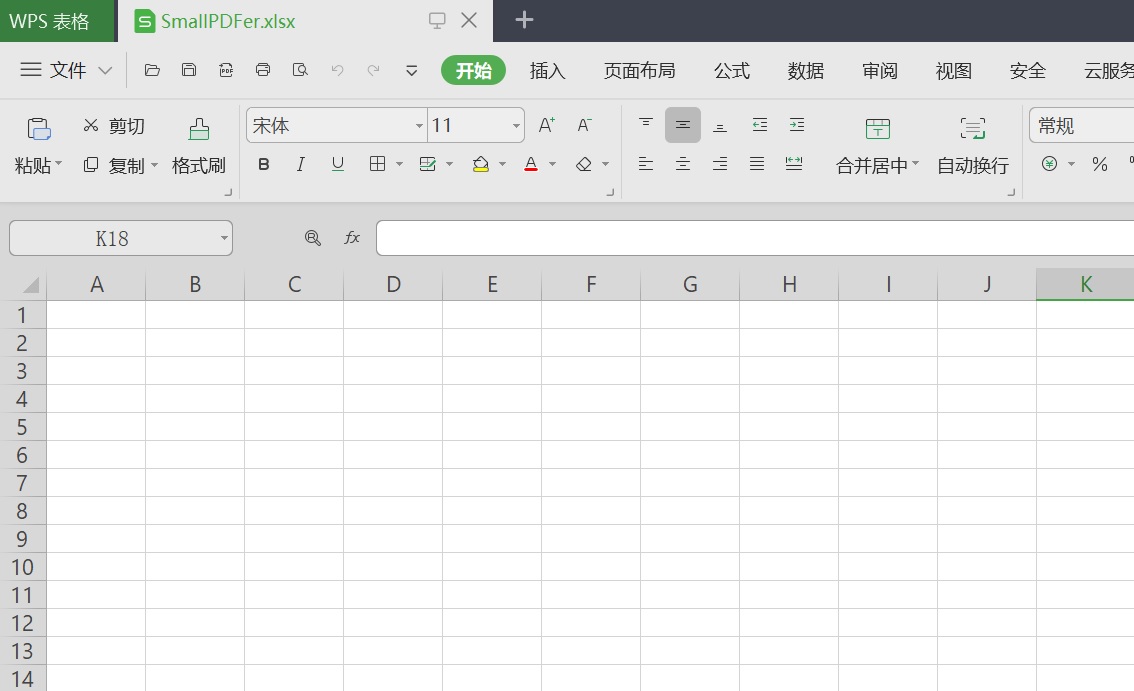The height and width of the screenshot is (691, 1134).
Task: Open print preview icon
Action: (x=299, y=70)
